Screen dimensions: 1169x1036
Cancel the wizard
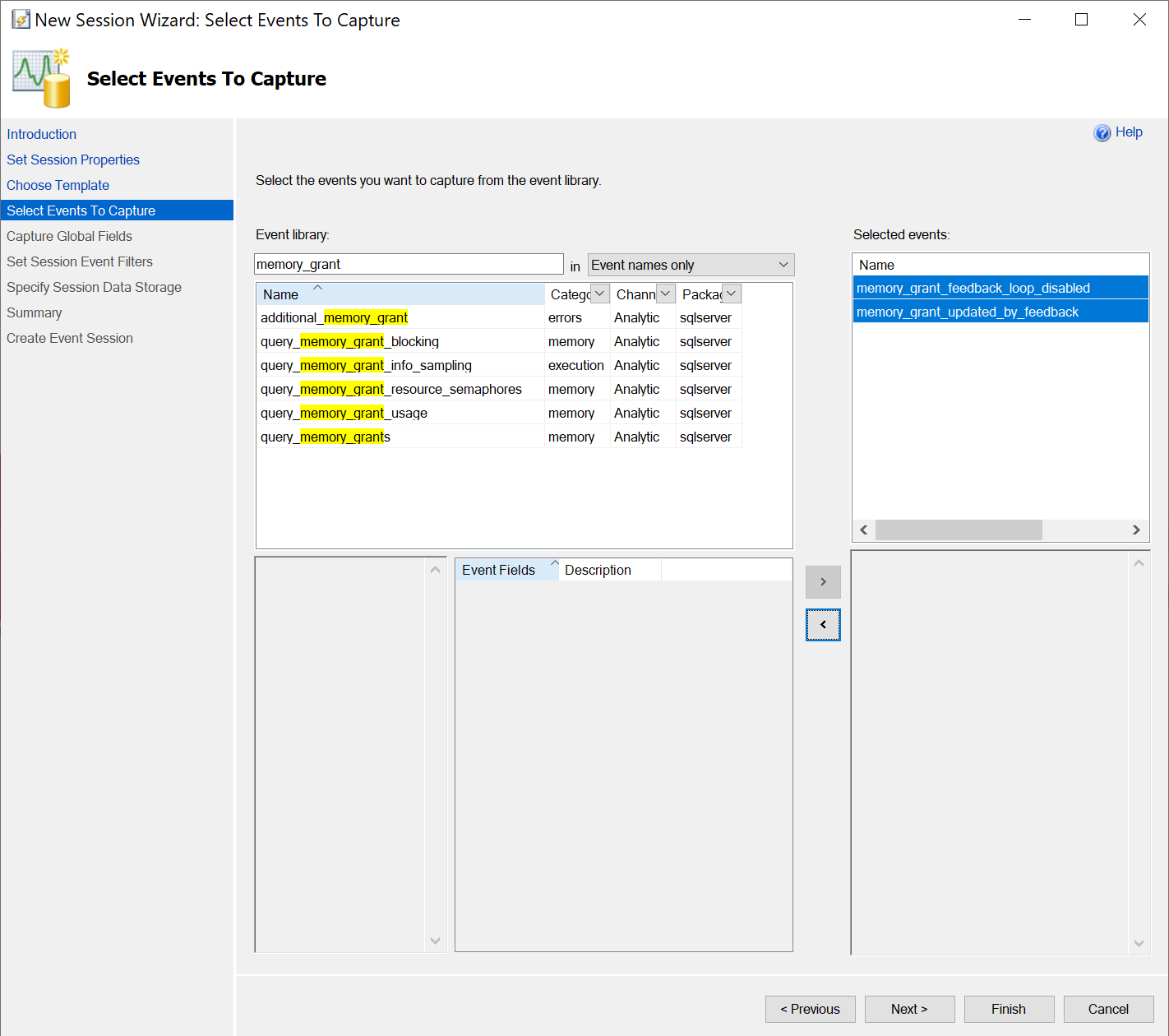(x=1109, y=1009)
